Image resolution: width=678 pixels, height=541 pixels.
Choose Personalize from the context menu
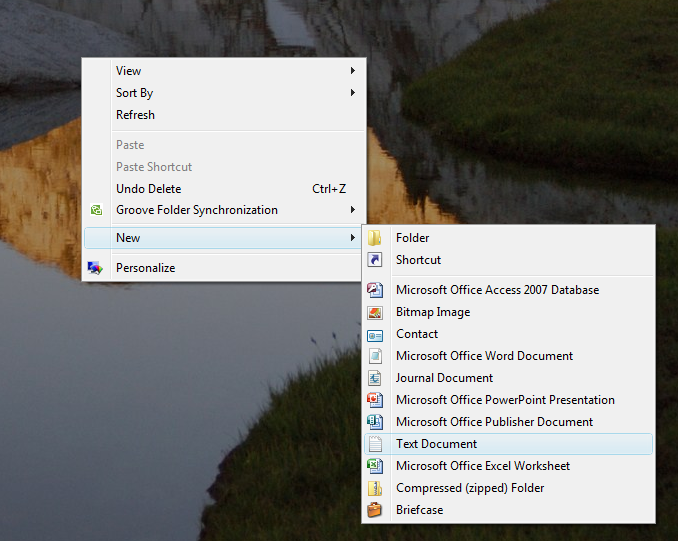(224, 268)
